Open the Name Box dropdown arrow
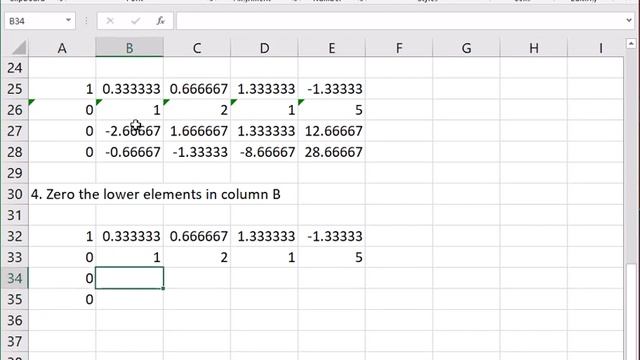The height and width of the screenshot is (360, 640). [68, 20]
